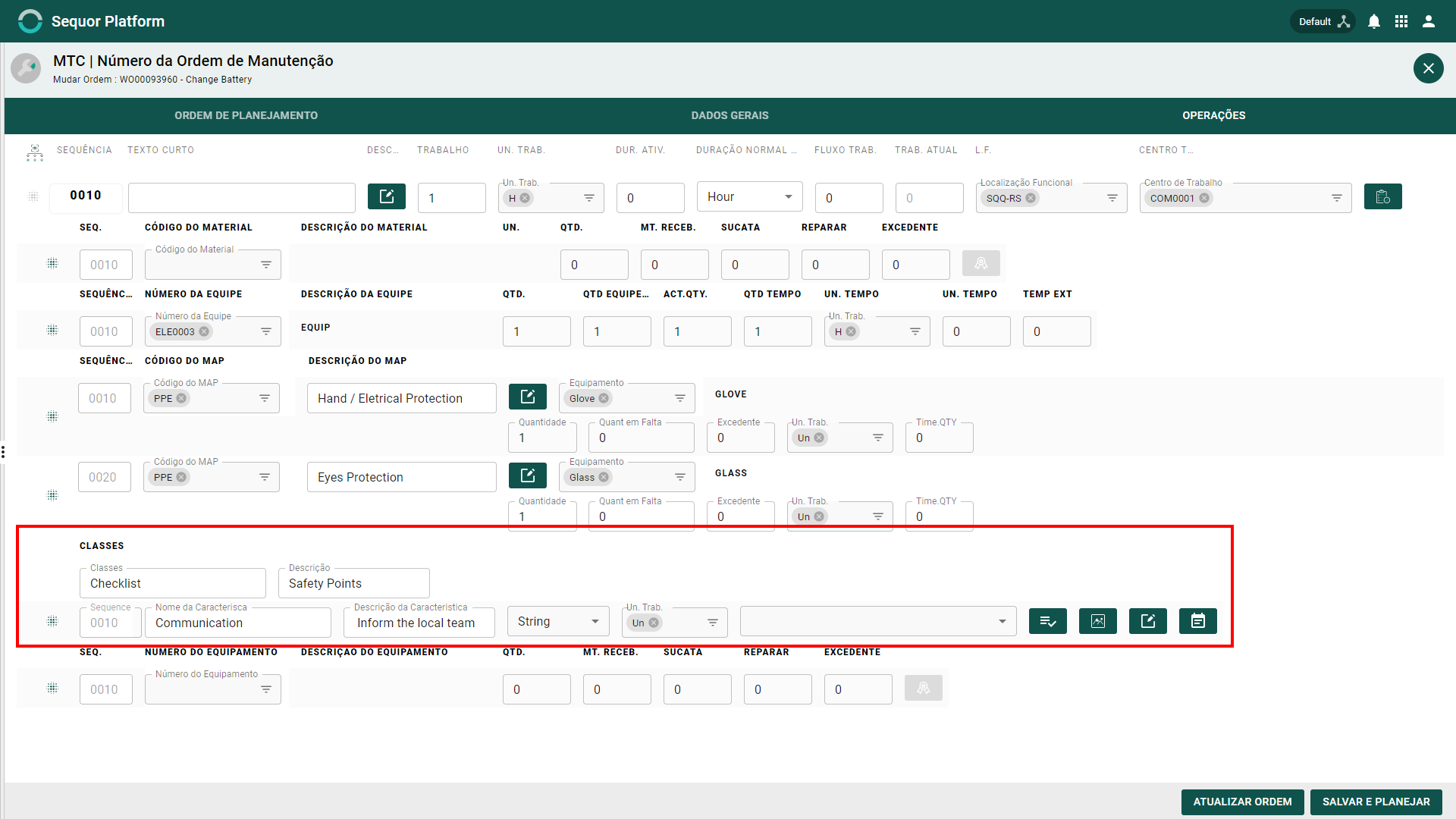Remove the H chip in team Un. Trab.
The image size is (1456, 819).
851,331
